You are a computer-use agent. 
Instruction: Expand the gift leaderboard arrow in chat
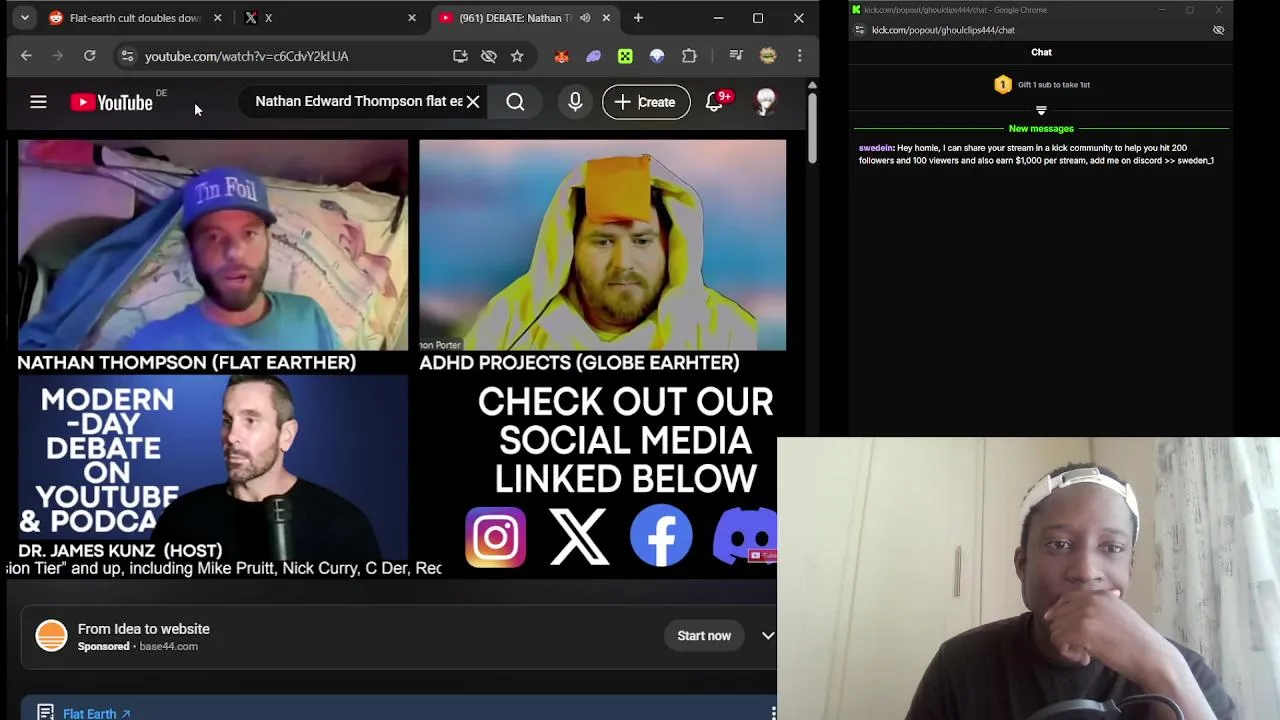(x=1041, y=110)
